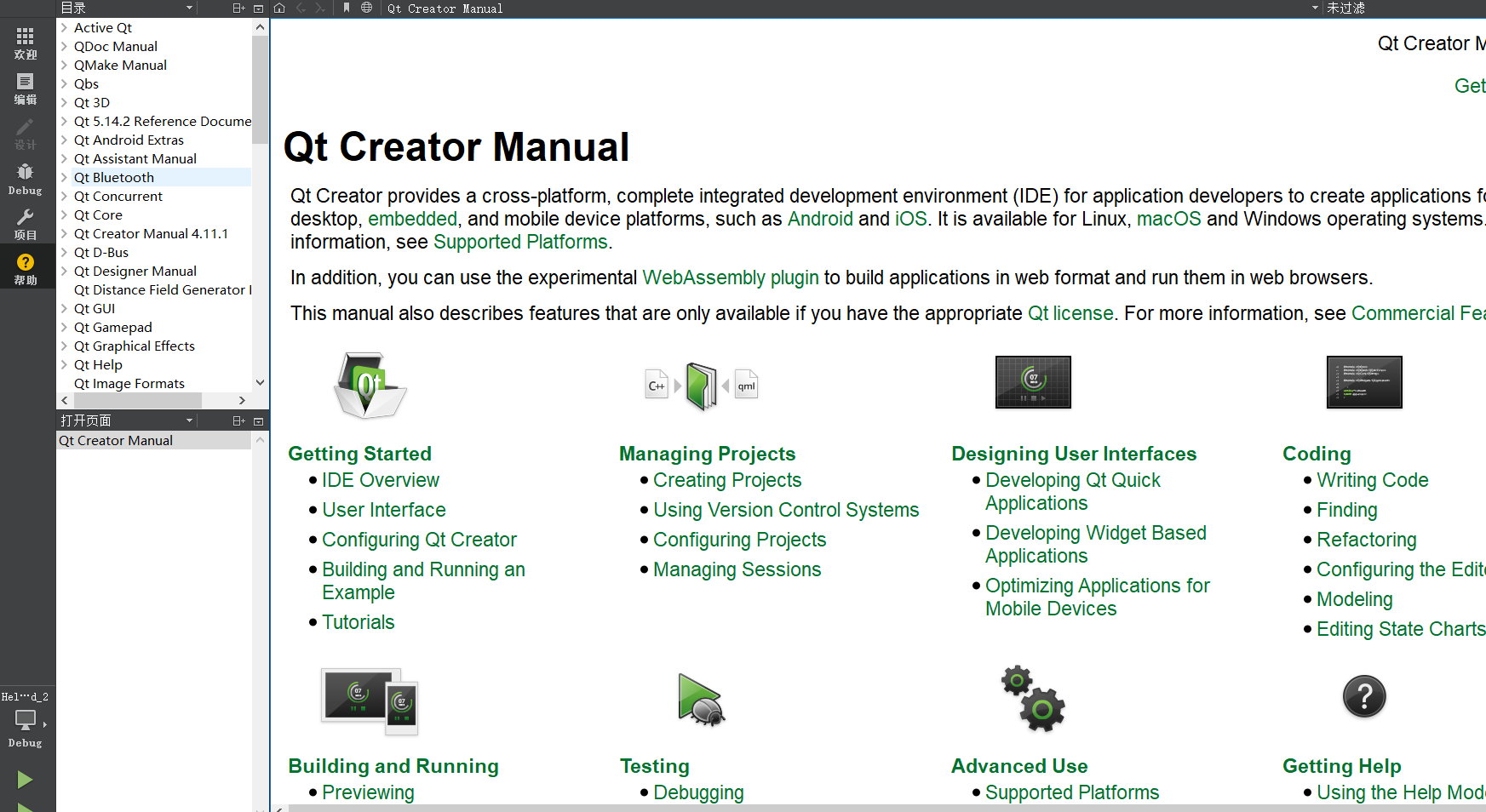Open the Supported Platforms paragraph link
The width and height of the screenshot is (1486, 812).
pos(520,242)
